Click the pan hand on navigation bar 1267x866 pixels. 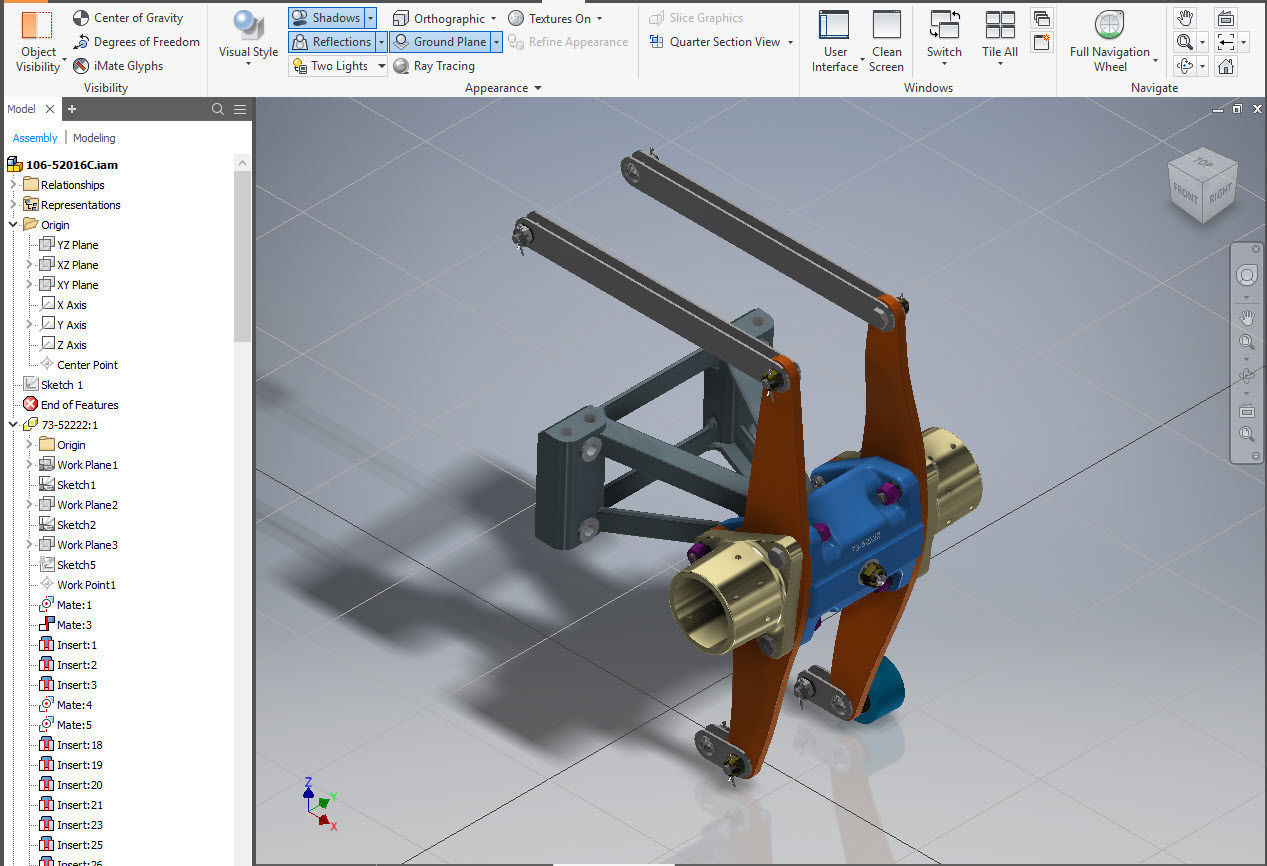point(1247,318)
